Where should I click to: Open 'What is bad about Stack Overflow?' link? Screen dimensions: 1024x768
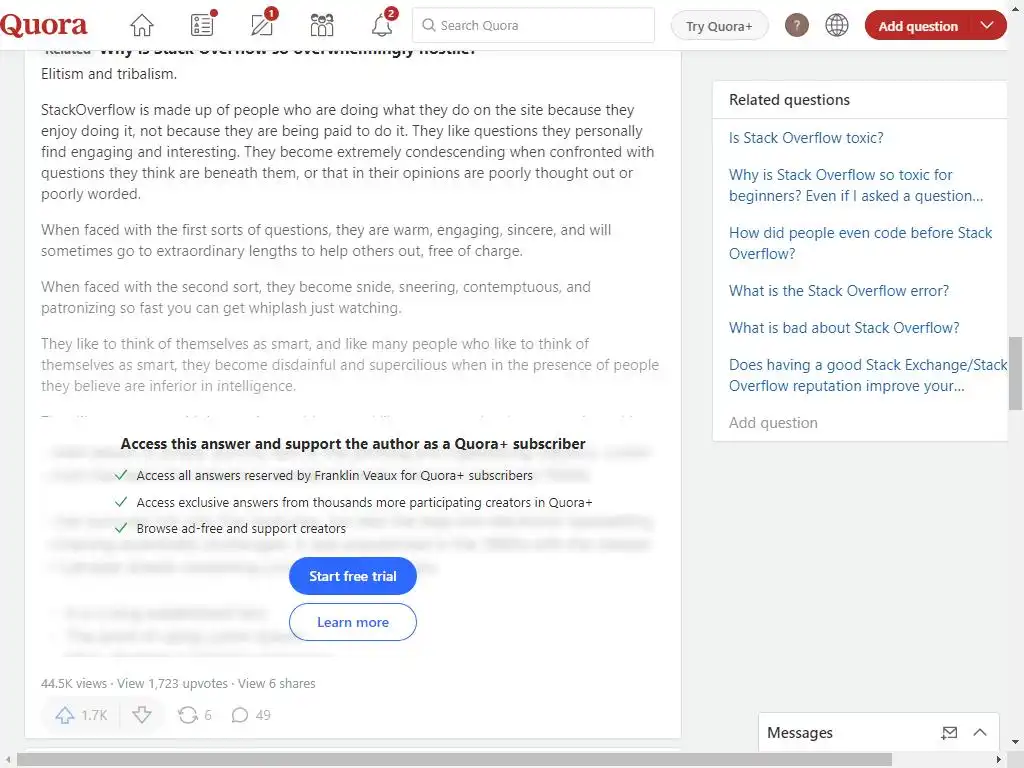844,328
